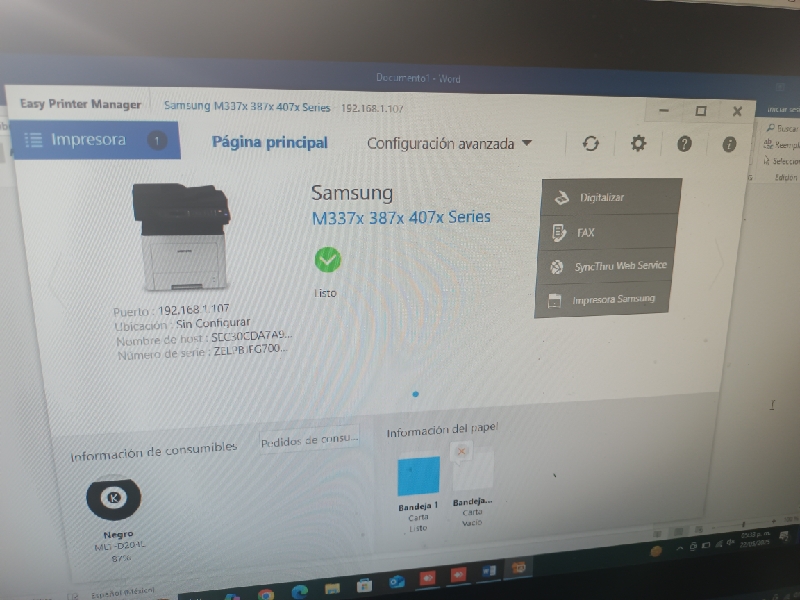The height and width of the screenshot is (600, 800).
Task: Click the globe icon beside SyncThru Web Service
Action: (557, 266)
